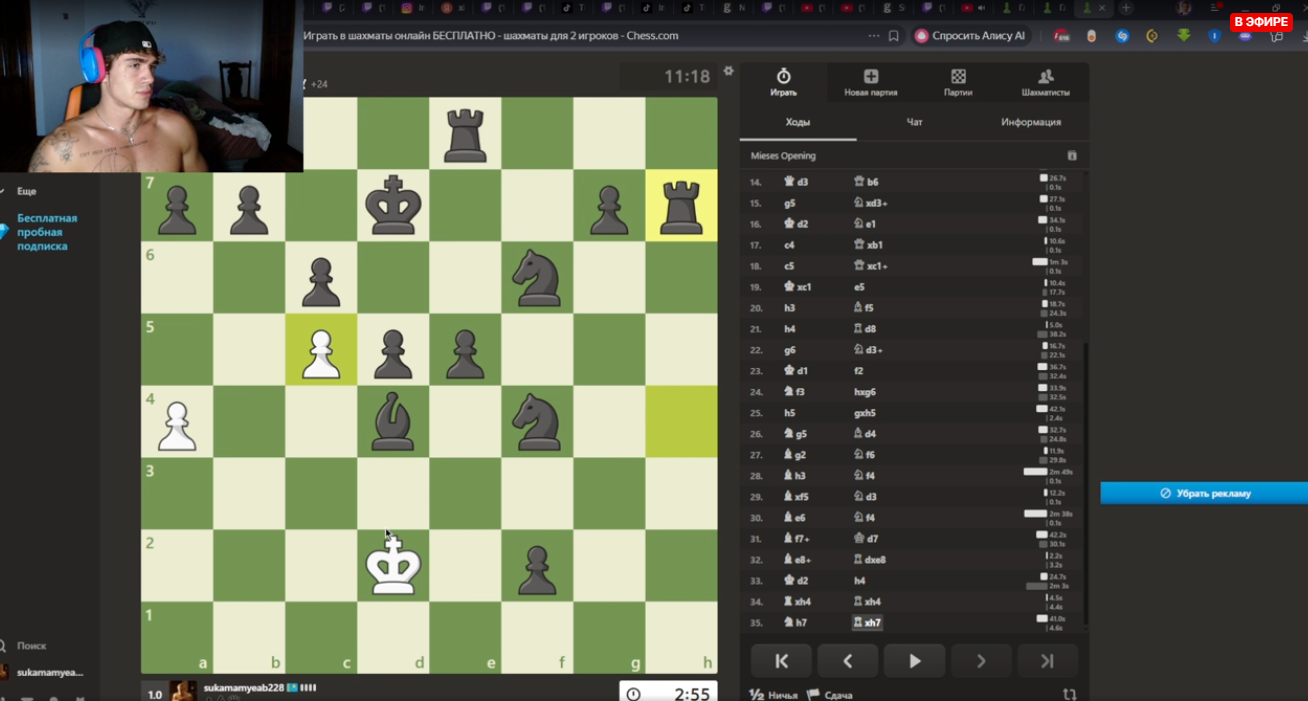Open board settings gear near clock

[728, 71]
